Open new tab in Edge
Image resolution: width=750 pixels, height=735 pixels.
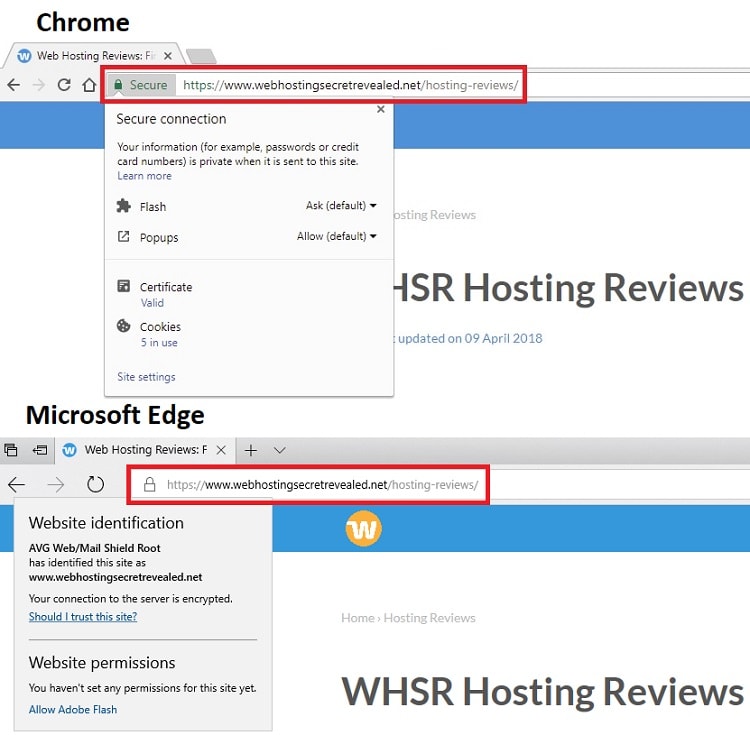pyautogui.click(x=251, y=450)
